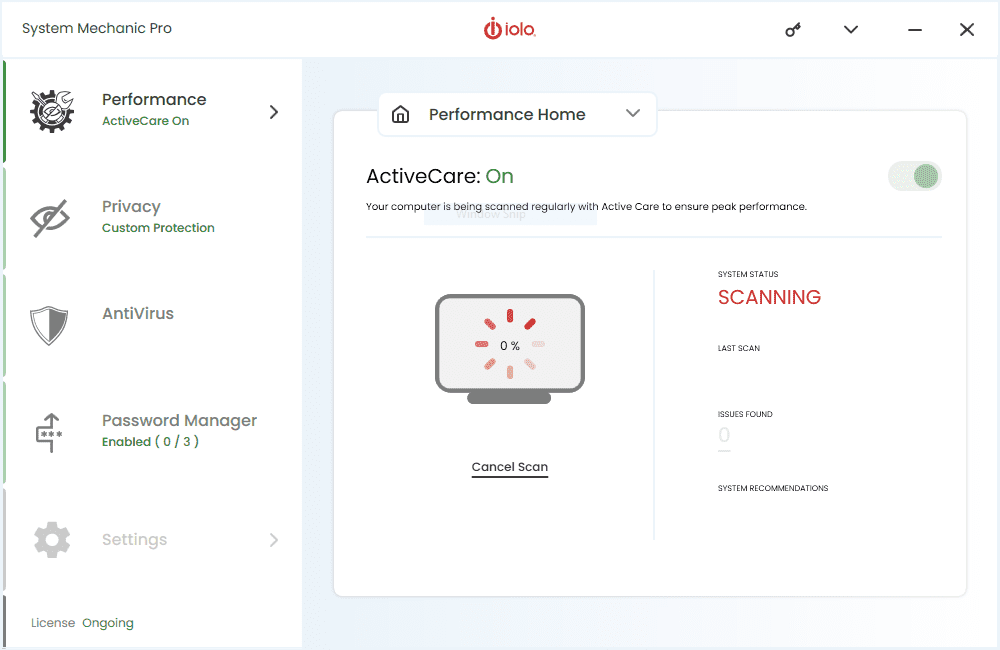Close the System Mechanic Pro window
The image size is (1000, 650).
pyautogui.click(x=967, y=29)
